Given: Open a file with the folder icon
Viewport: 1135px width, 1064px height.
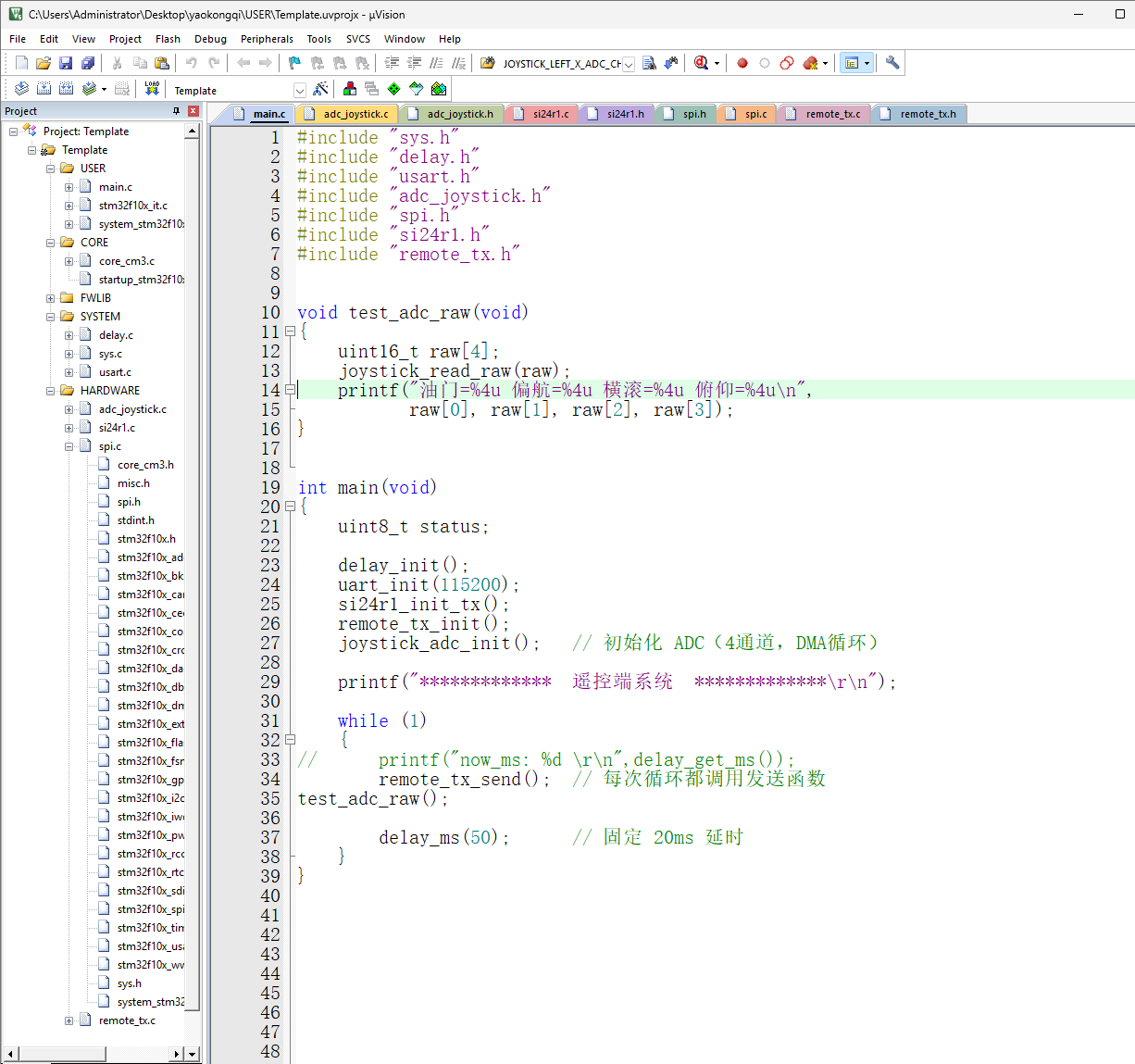Looking at the screenshot, I should [x=44, y=63].
